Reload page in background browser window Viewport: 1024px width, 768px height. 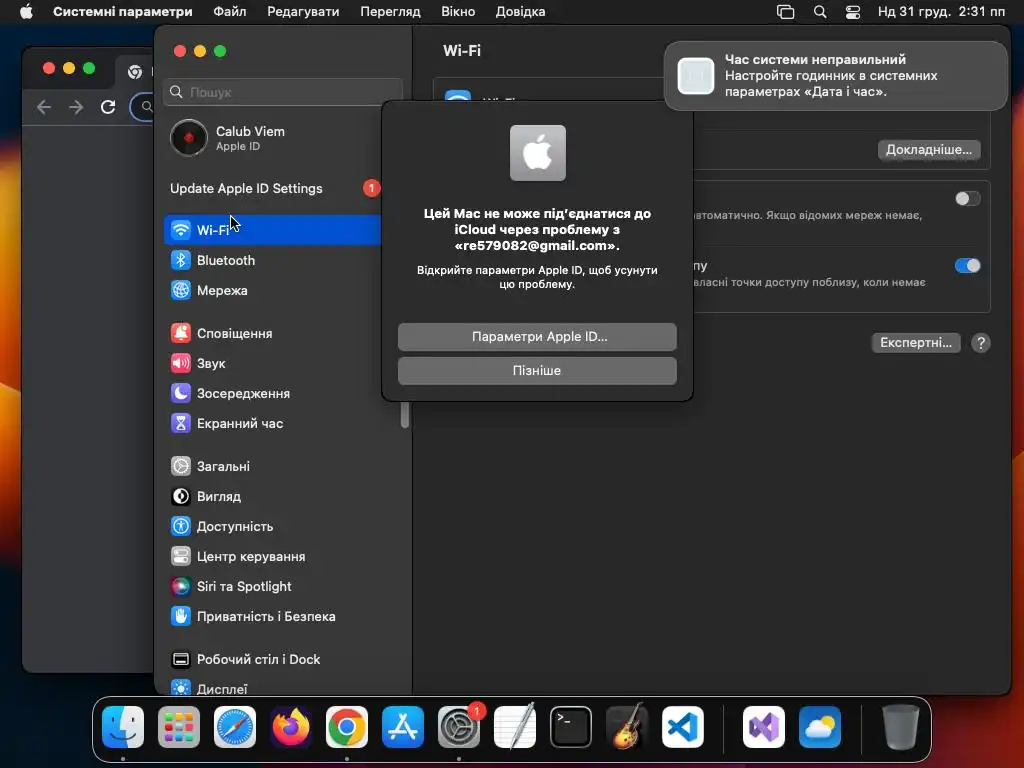108,107
